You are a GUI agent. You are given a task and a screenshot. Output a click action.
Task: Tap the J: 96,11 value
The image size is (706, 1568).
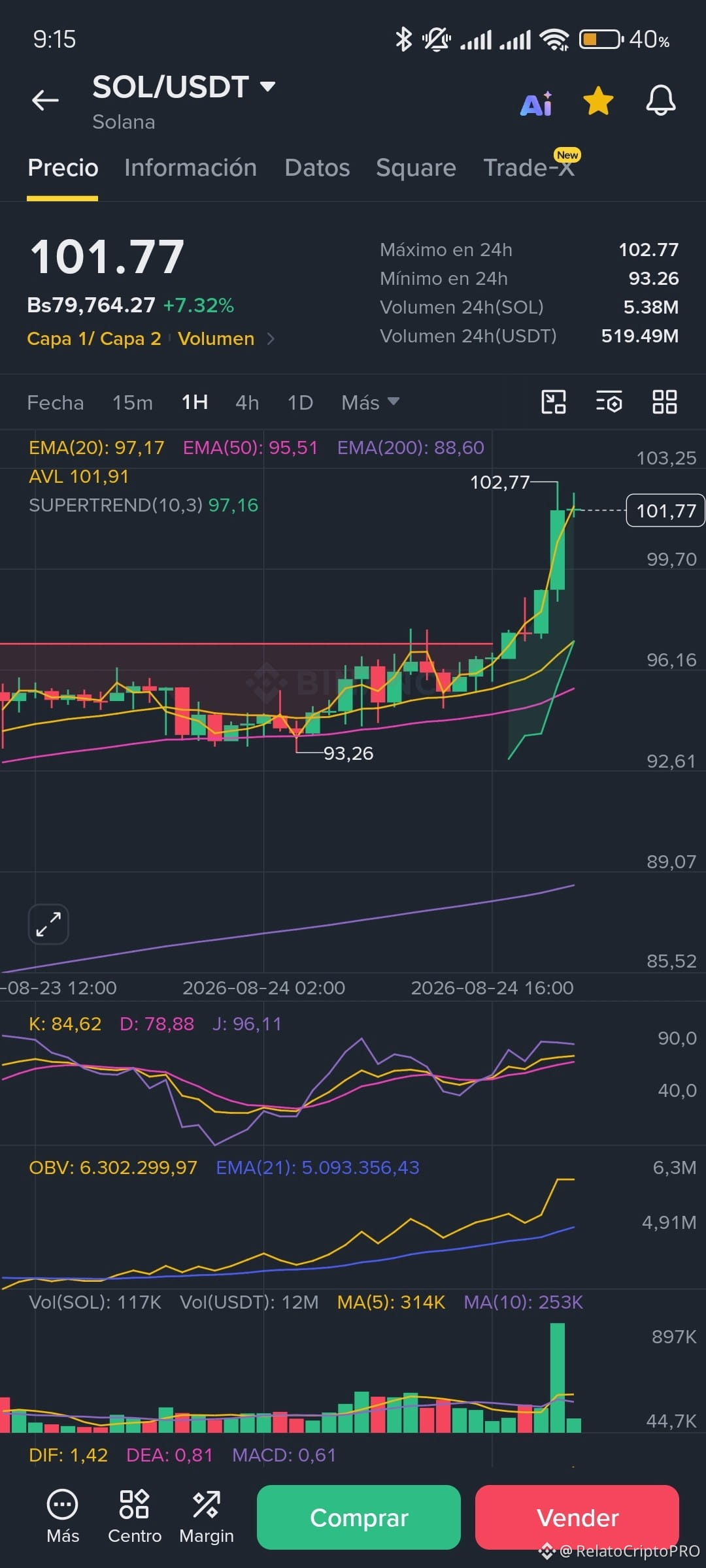247,1024
